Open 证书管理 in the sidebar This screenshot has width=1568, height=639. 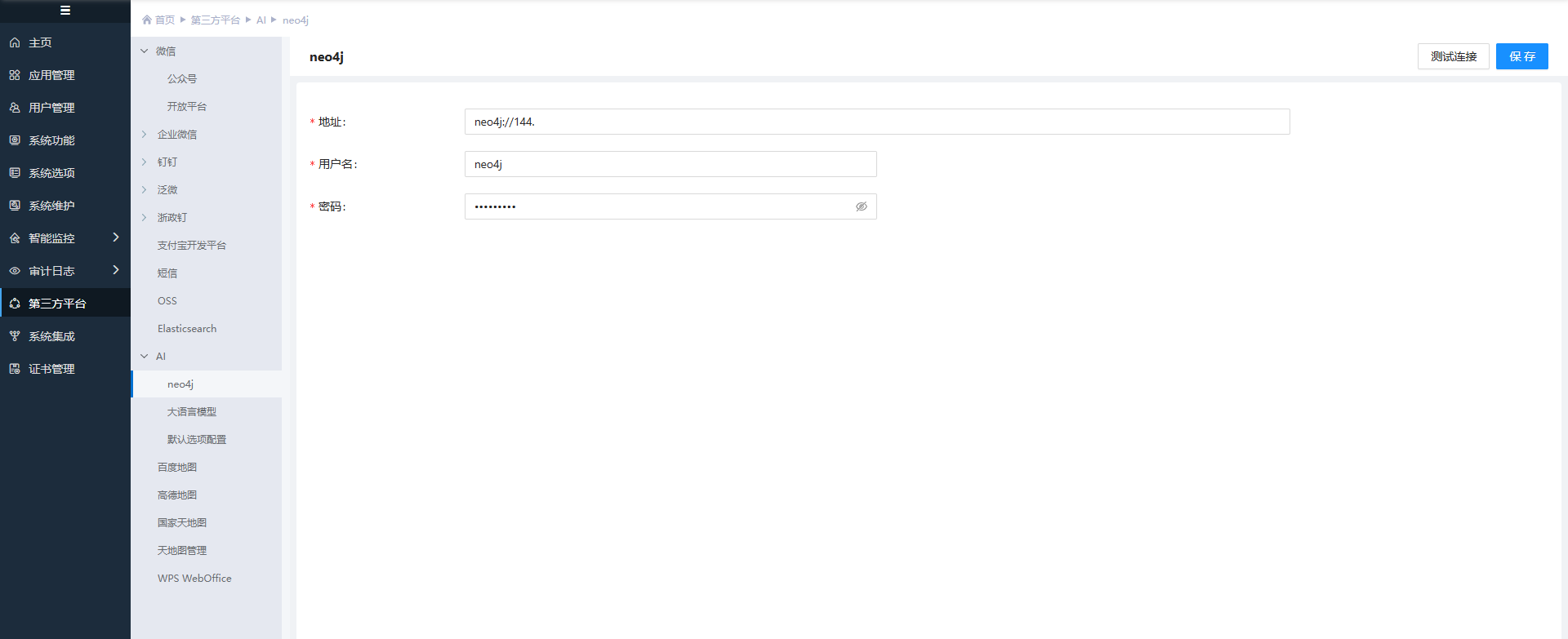point(51,369)
